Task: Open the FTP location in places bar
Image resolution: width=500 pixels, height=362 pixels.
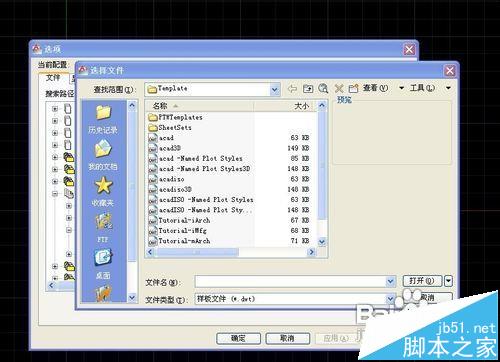Action: pos(103,228)
